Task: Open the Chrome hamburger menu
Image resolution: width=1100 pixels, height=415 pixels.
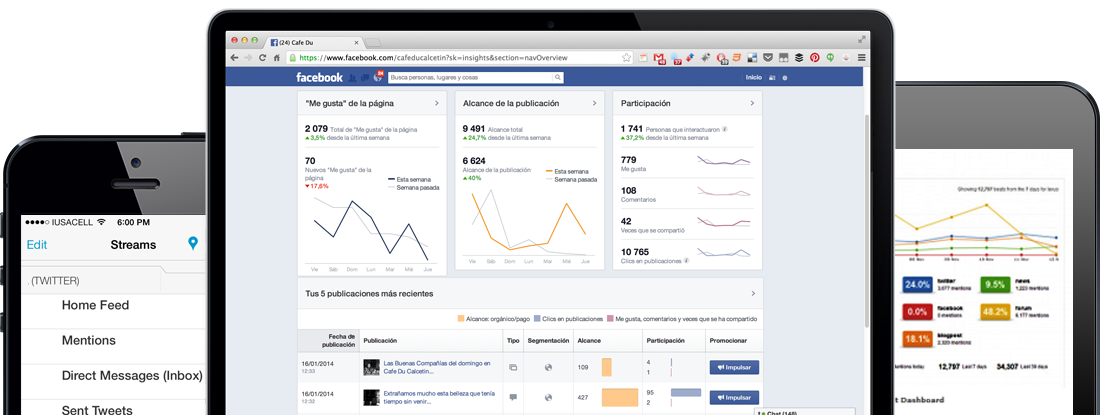Action: tap(861, 58)
